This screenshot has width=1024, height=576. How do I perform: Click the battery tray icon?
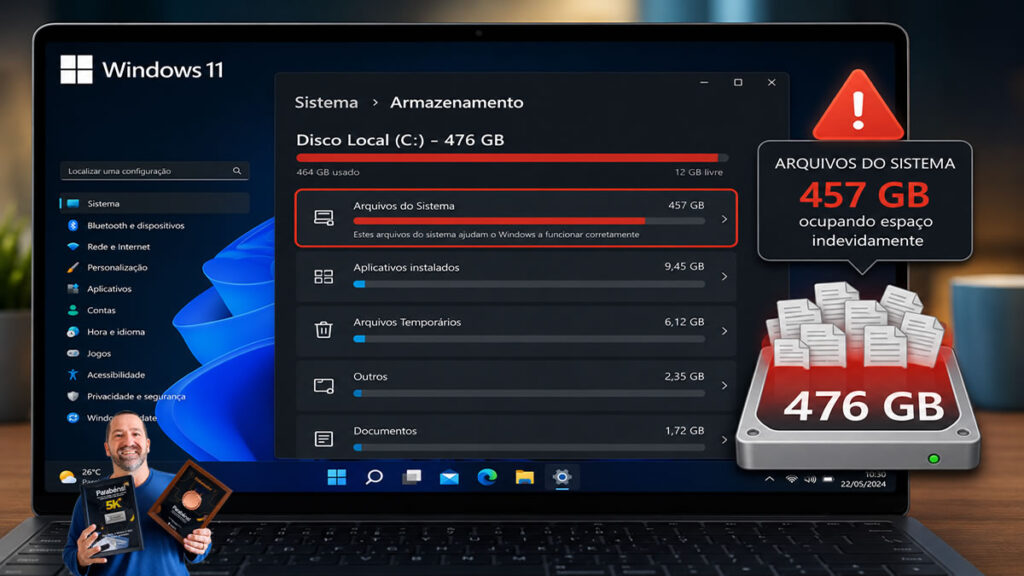(828, 479)
